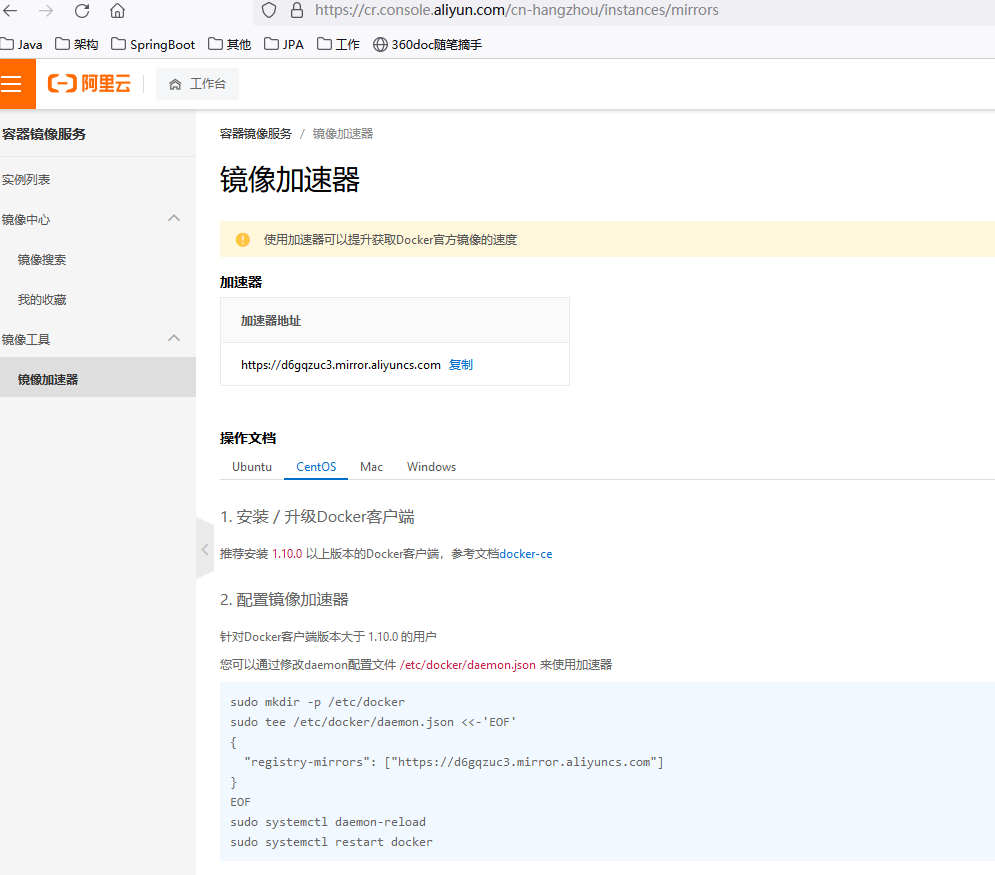
Task: Open the 架构 bookmarks folder
Action: pyautogui.click(x=77, y=44)
